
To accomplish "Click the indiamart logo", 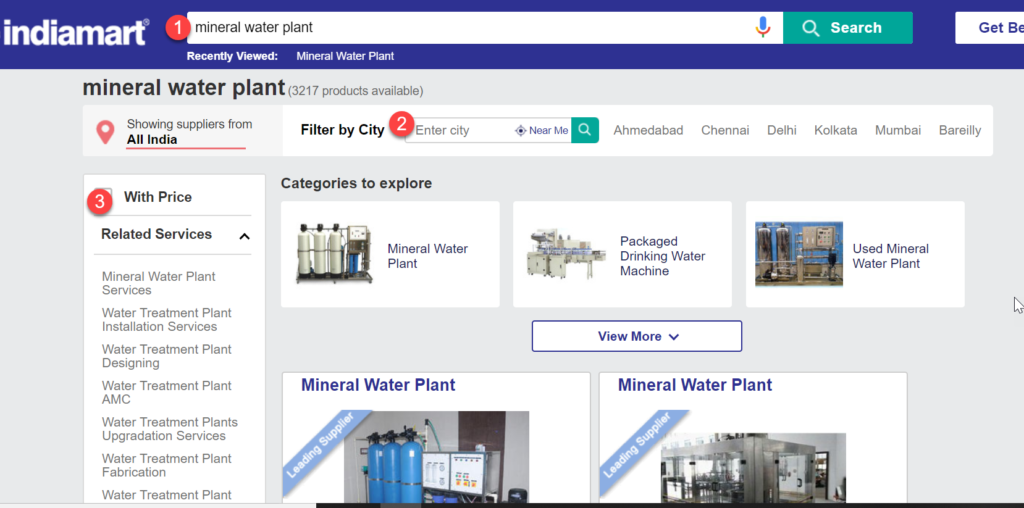I will pyautogui.click(x=74, y=32).
